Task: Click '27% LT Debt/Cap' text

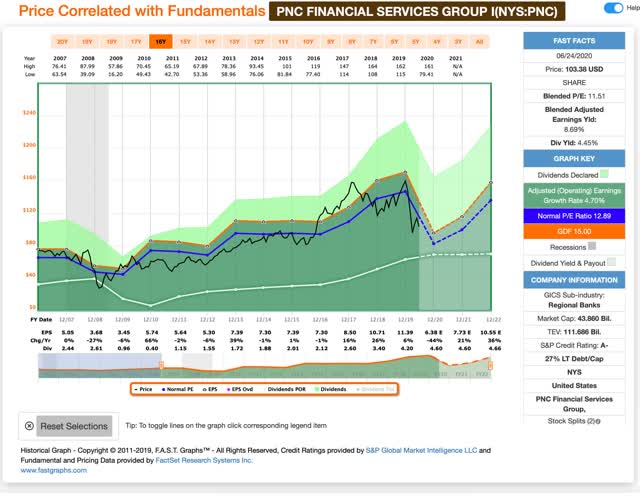Action: click(574, 359)
